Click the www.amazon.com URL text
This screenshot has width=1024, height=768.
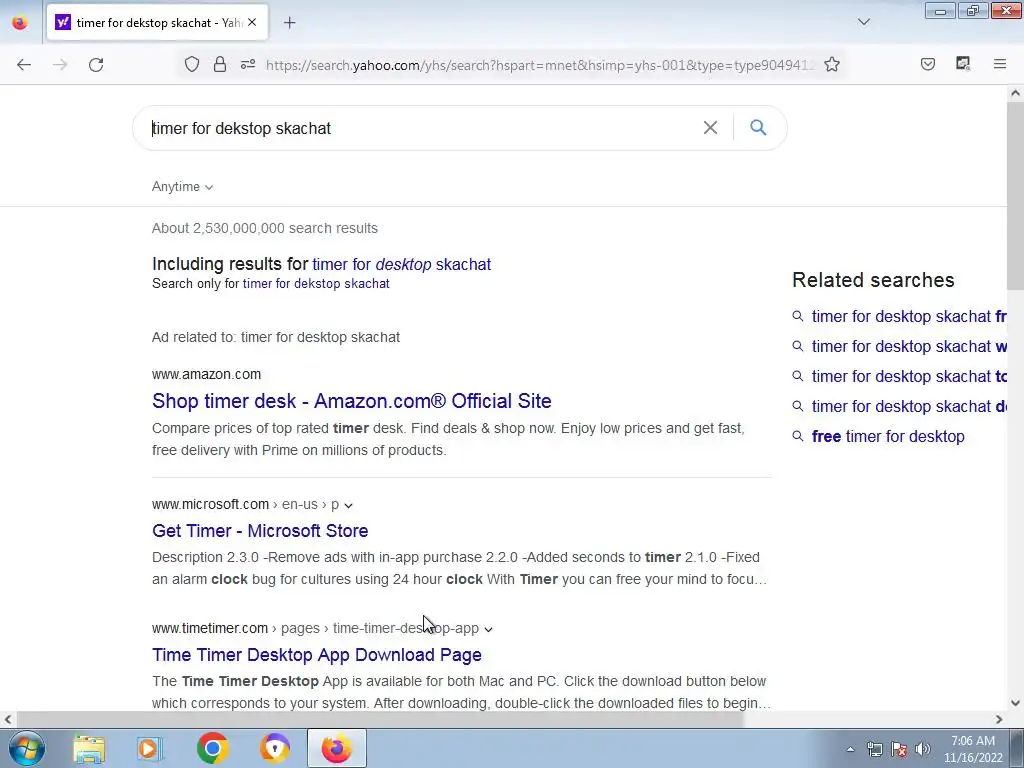[206, 374]
